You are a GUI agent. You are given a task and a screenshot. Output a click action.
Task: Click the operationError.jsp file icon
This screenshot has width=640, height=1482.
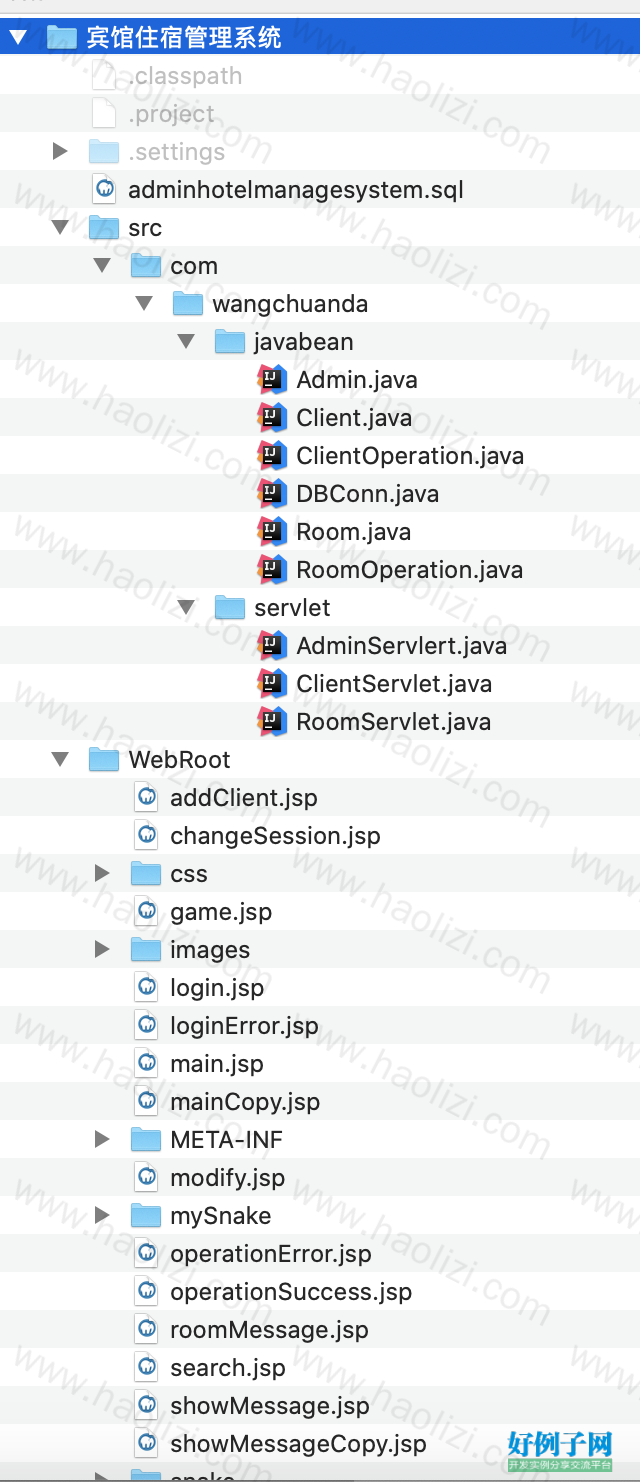pos(146,1254)
